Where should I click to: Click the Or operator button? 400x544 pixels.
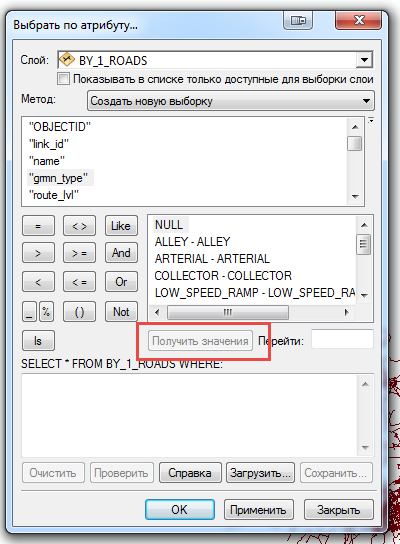tap(121, 282)
